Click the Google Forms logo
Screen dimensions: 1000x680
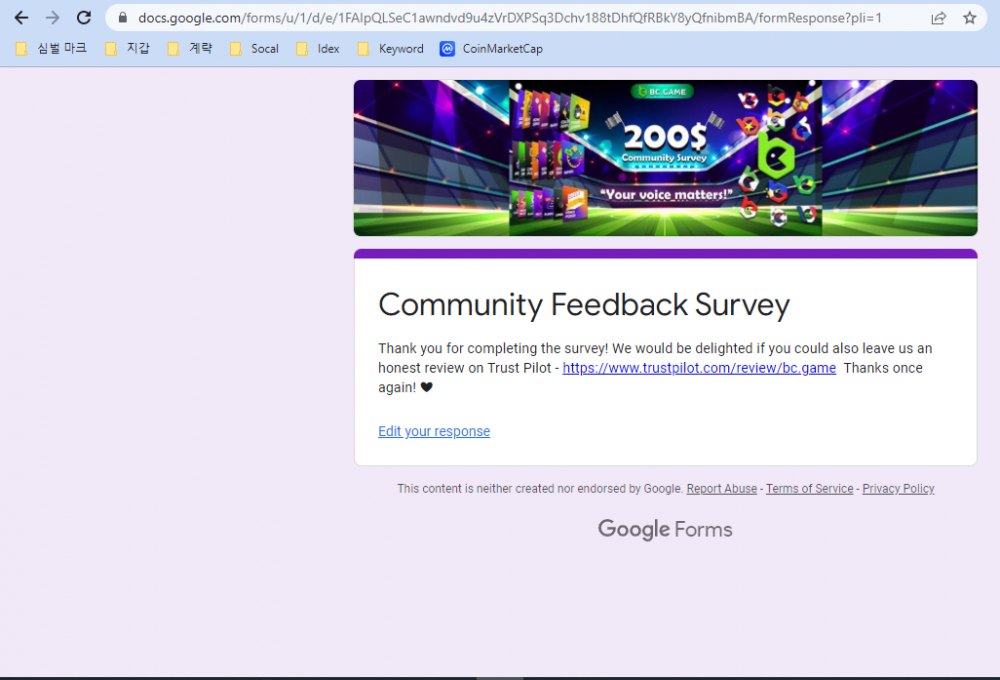coord(665,529)
